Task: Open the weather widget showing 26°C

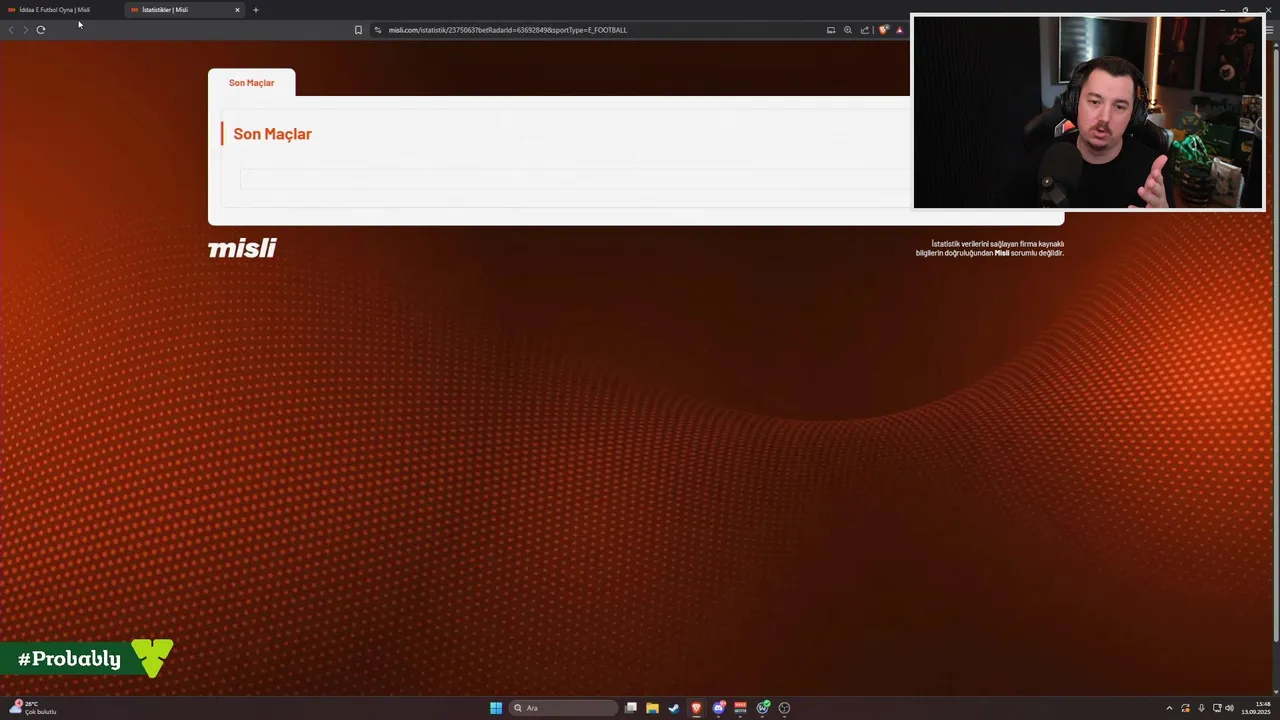Action: point(33,708)
